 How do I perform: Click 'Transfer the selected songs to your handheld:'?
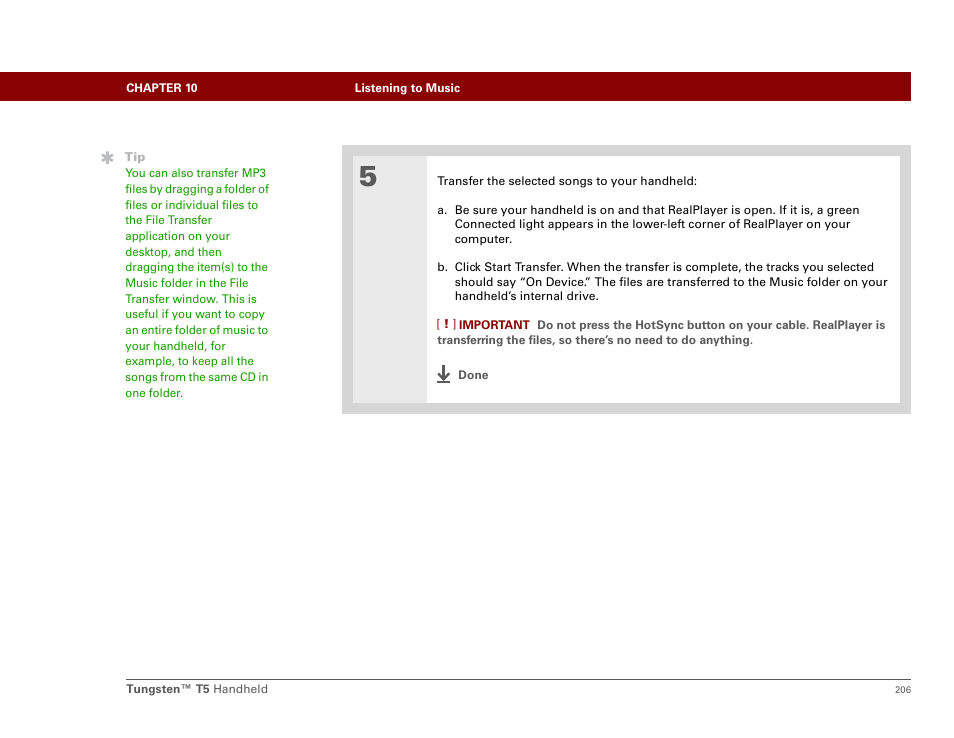pos(567,181)
